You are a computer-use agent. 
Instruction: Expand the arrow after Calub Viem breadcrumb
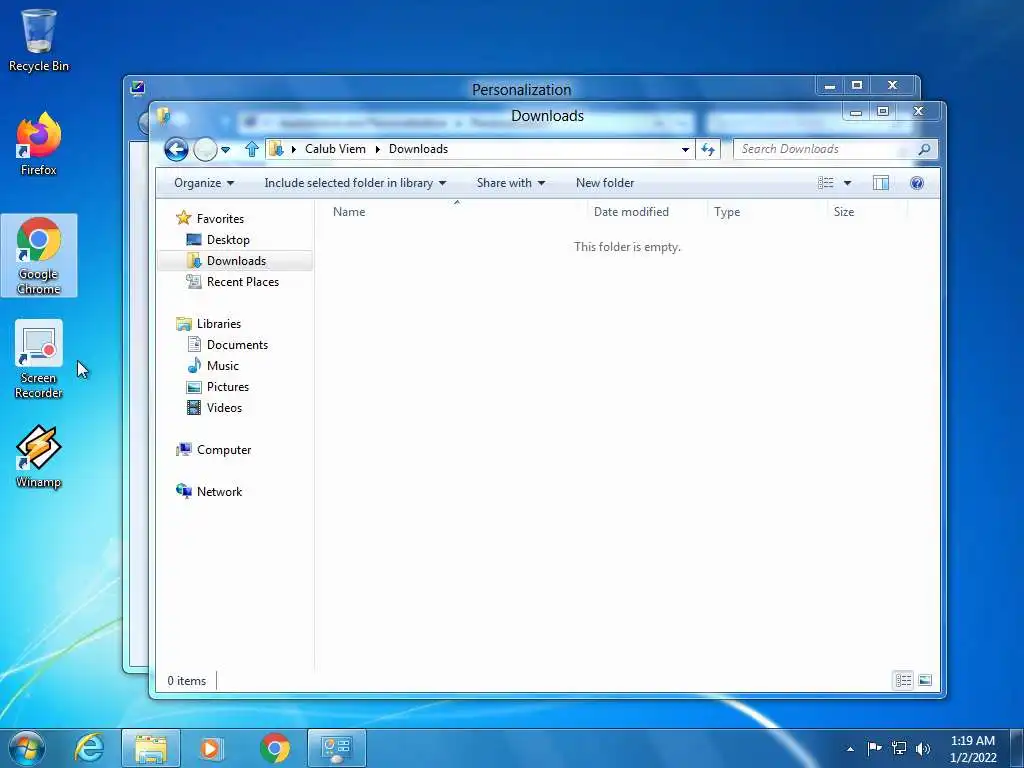[x=377, y=150]
